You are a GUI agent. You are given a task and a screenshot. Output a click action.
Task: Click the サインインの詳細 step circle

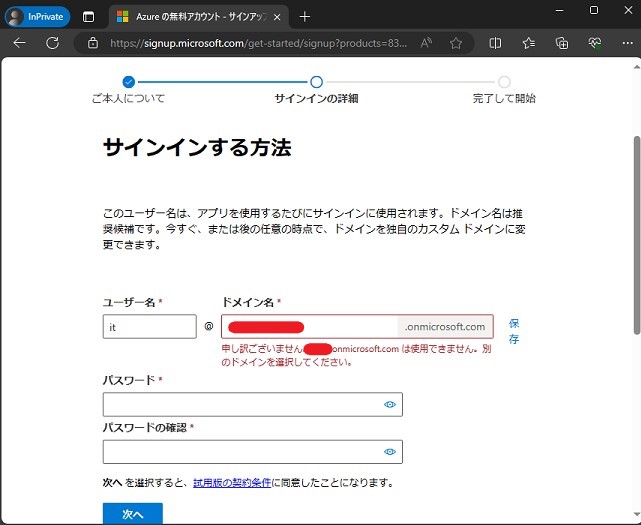click(316, 82)
